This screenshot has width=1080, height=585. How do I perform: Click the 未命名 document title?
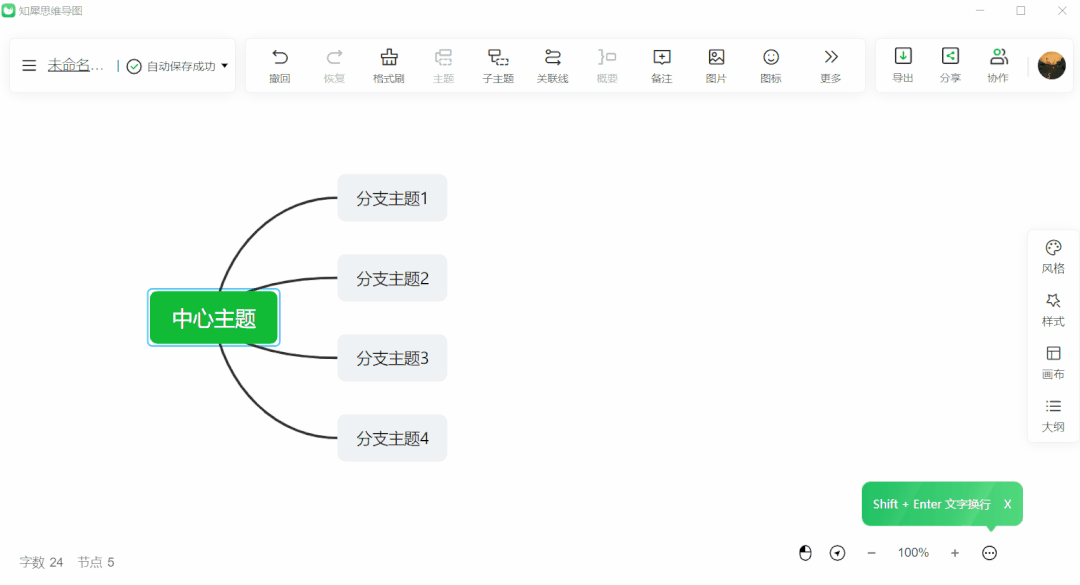tap(75, 65)
